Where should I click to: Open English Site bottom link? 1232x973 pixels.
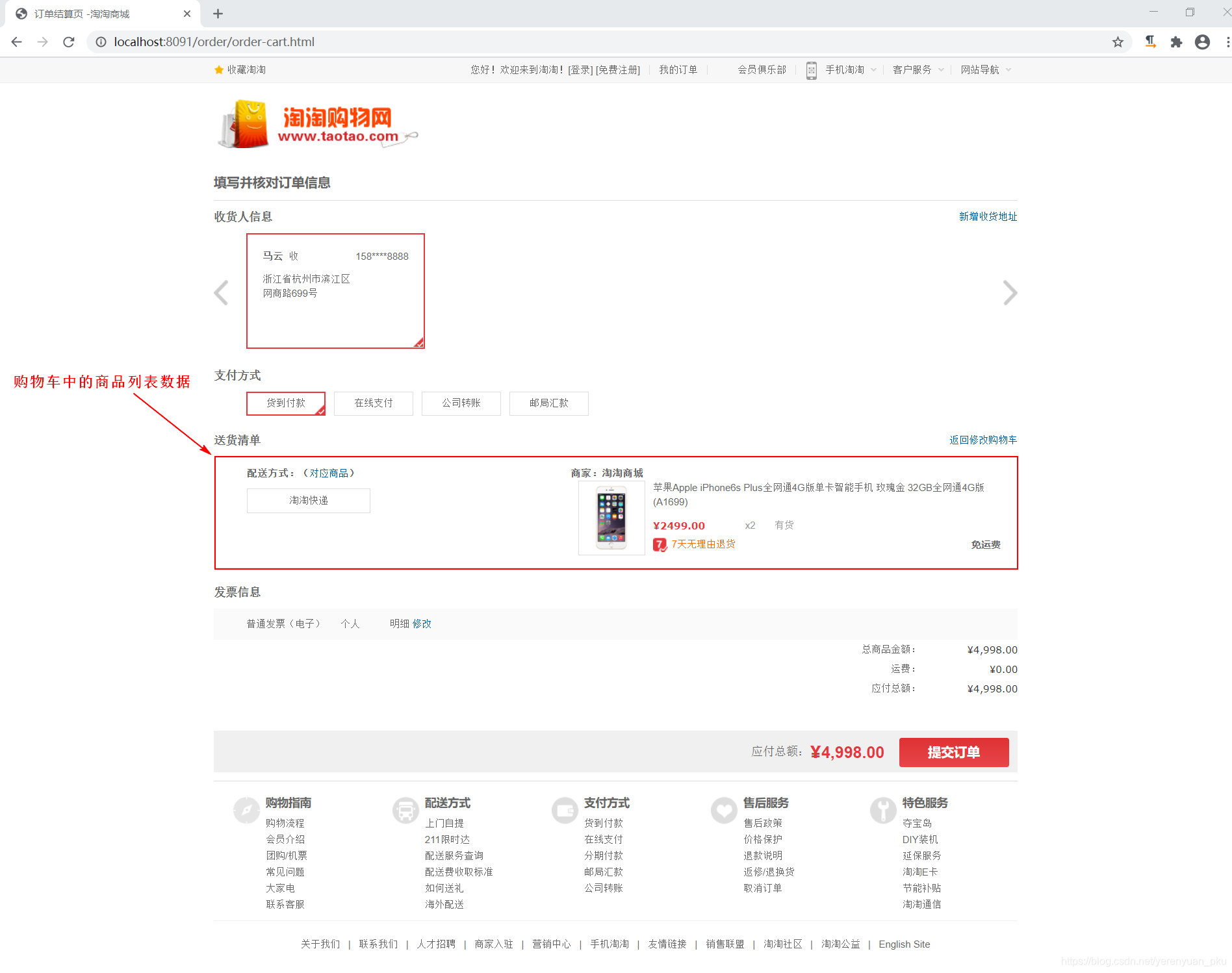coord(905,944)
